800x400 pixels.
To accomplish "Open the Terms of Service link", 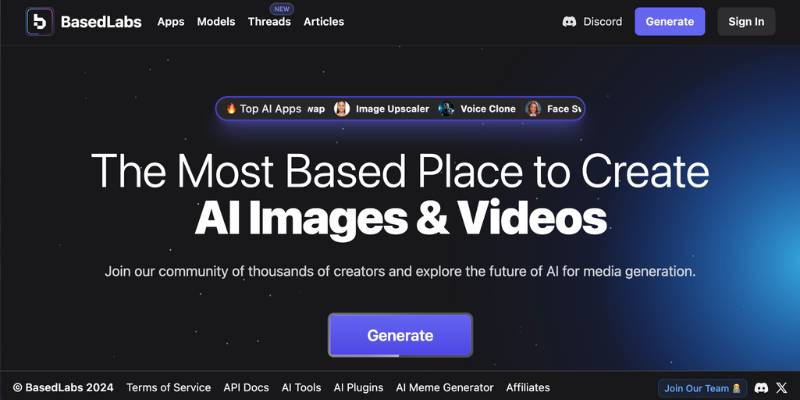I will tap(168, 388).
